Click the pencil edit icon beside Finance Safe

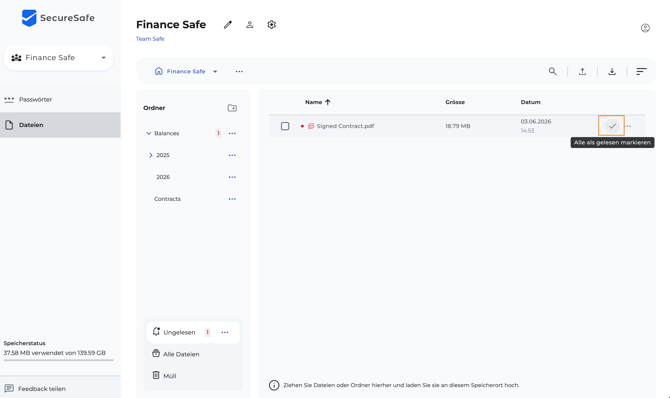(228, 25)
